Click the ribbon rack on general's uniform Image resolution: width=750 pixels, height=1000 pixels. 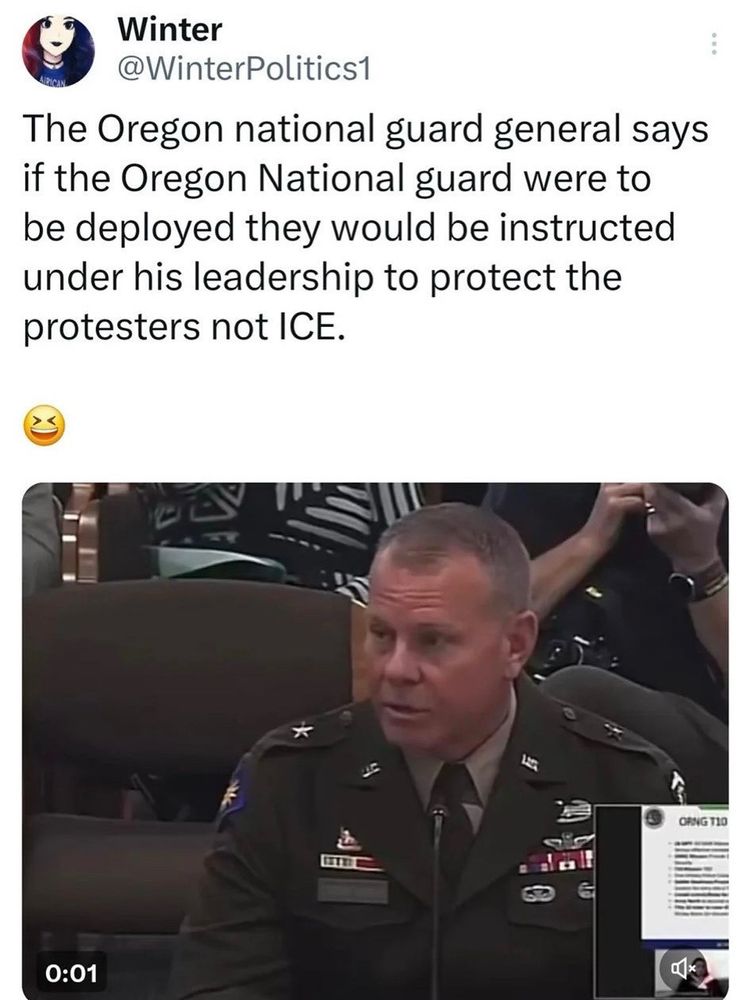tap(556, 862)
